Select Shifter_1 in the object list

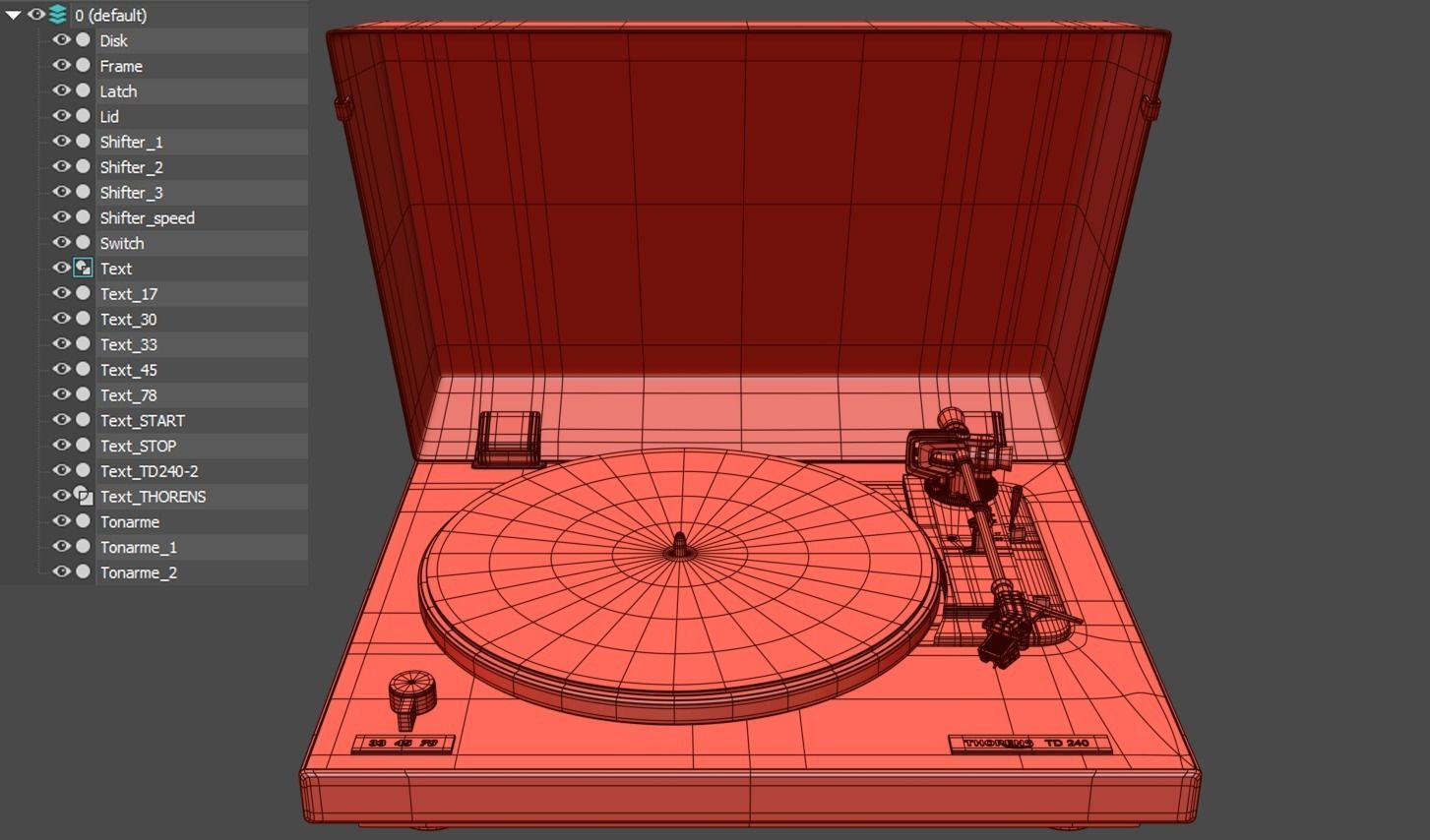131,143
